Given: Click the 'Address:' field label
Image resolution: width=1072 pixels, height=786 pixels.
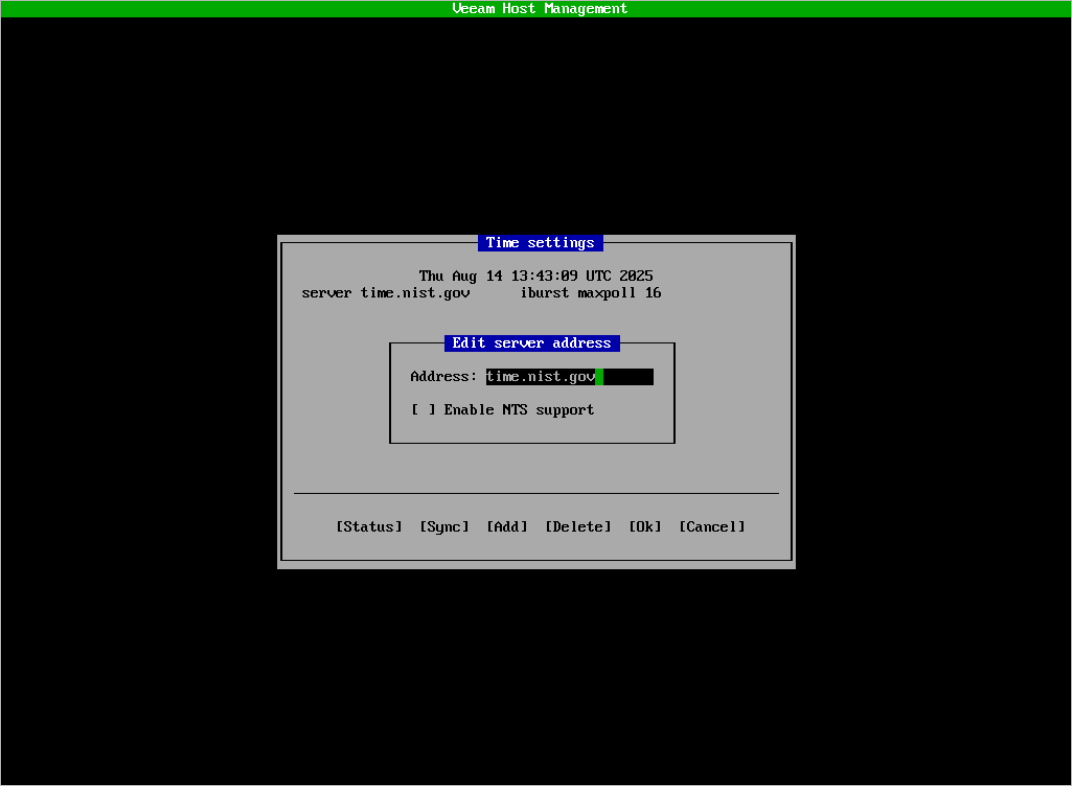Looking at the screenshot, I should click(444, 377).
